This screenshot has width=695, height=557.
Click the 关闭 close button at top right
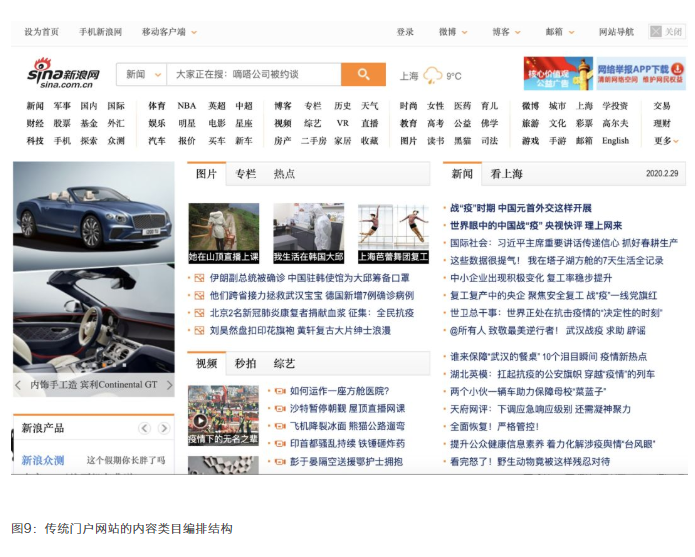[x=667, y=32]
